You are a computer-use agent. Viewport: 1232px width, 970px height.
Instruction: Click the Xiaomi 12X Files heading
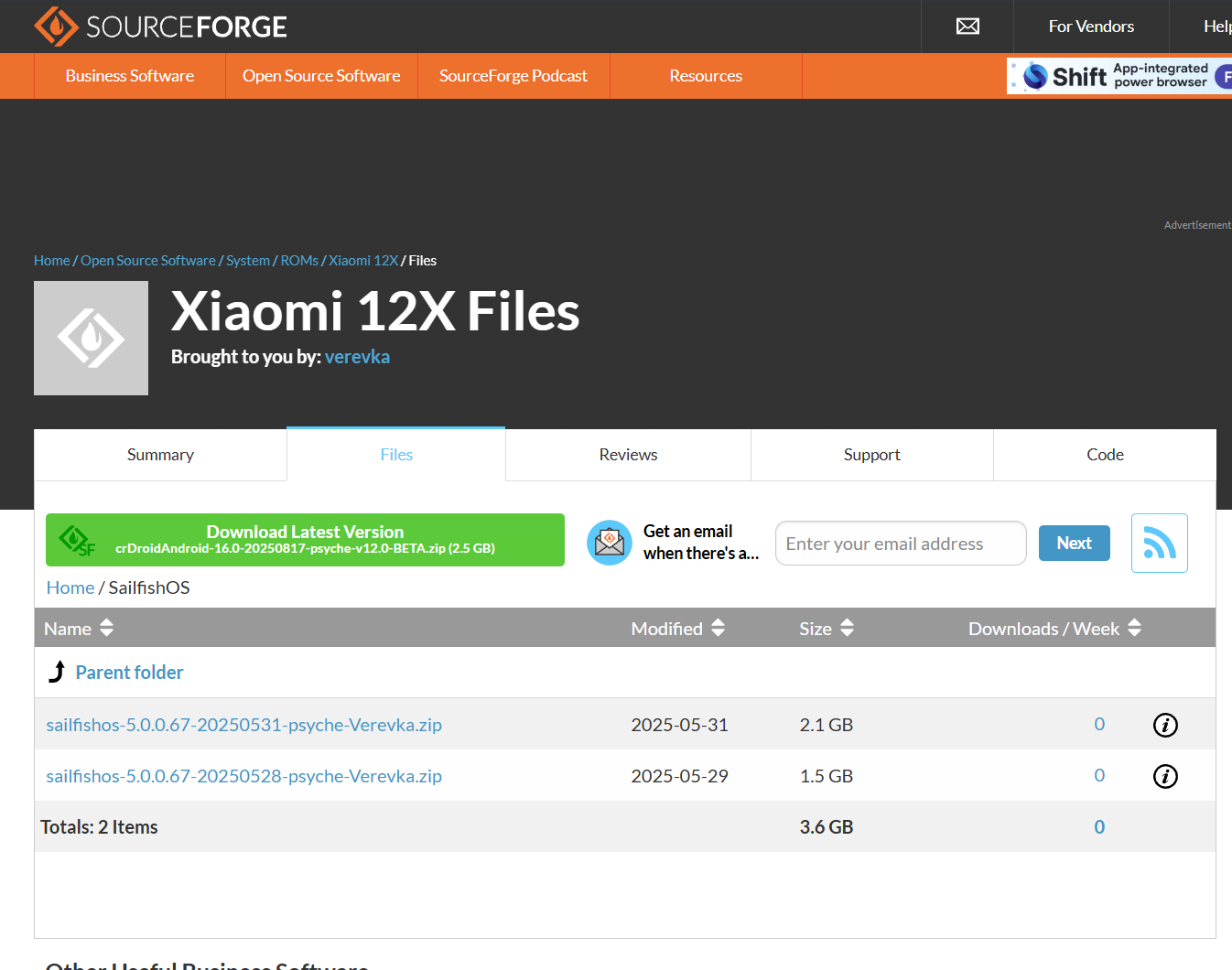[375, 311]
